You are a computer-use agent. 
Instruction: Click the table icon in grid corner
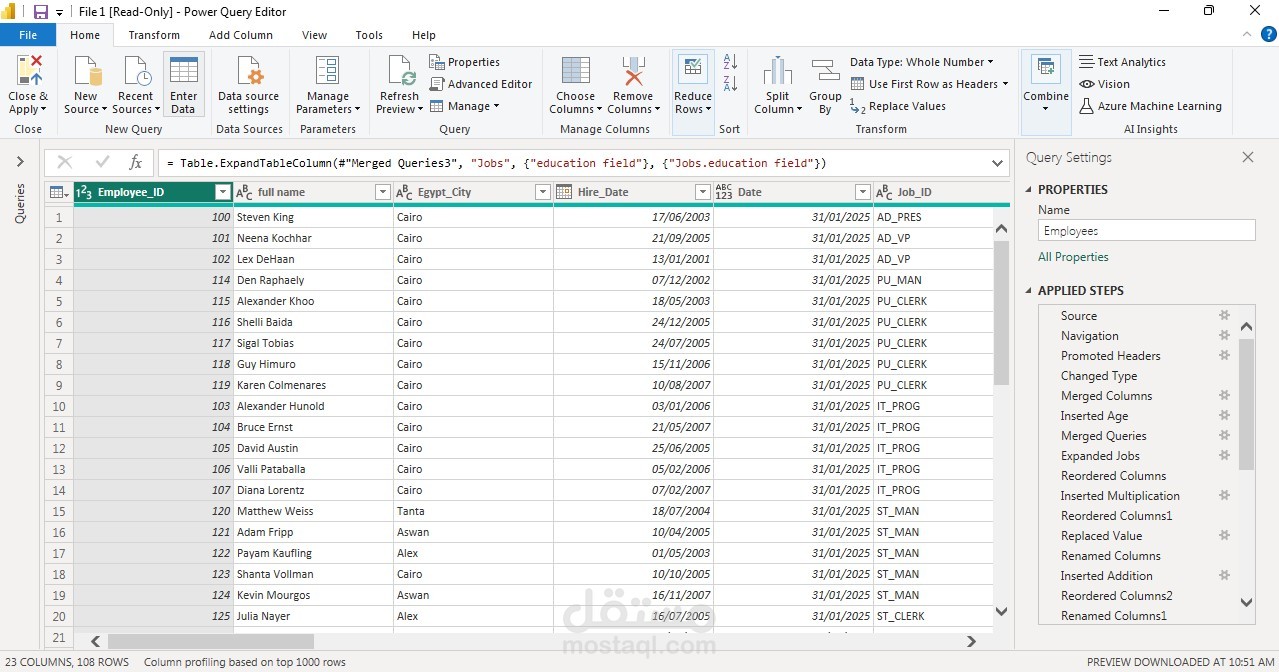point(58,192)
